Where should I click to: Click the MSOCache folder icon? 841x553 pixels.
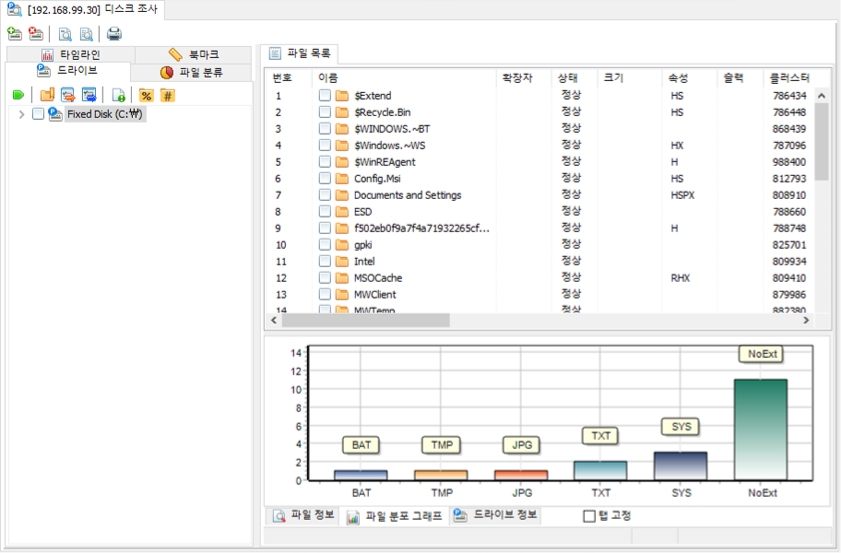(342, 278)
